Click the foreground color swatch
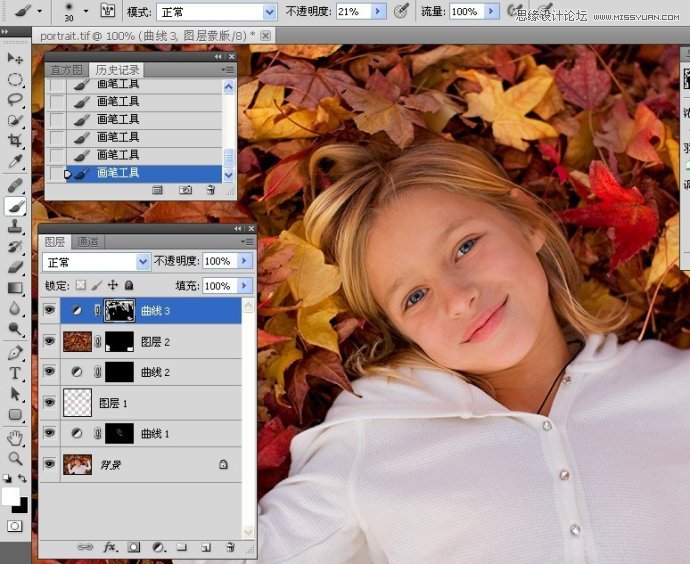 (x=10, y=496)
